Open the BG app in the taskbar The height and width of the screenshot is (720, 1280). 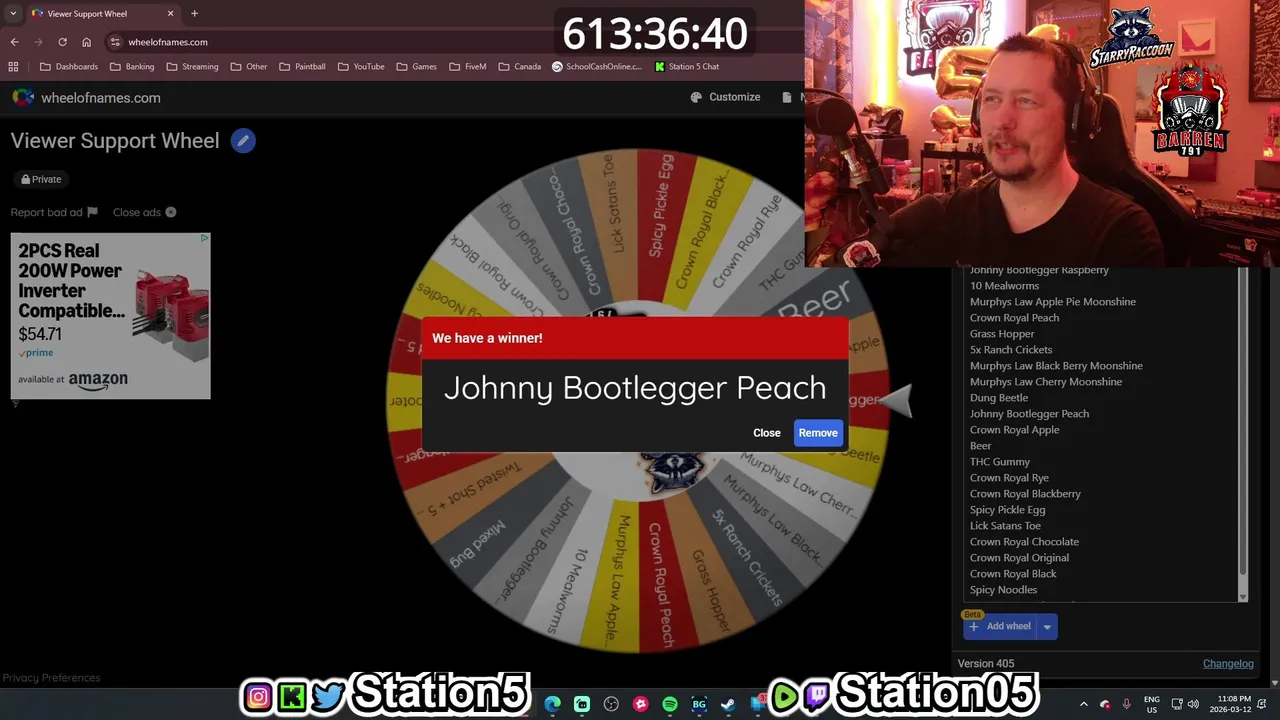(x=699, y=704)
